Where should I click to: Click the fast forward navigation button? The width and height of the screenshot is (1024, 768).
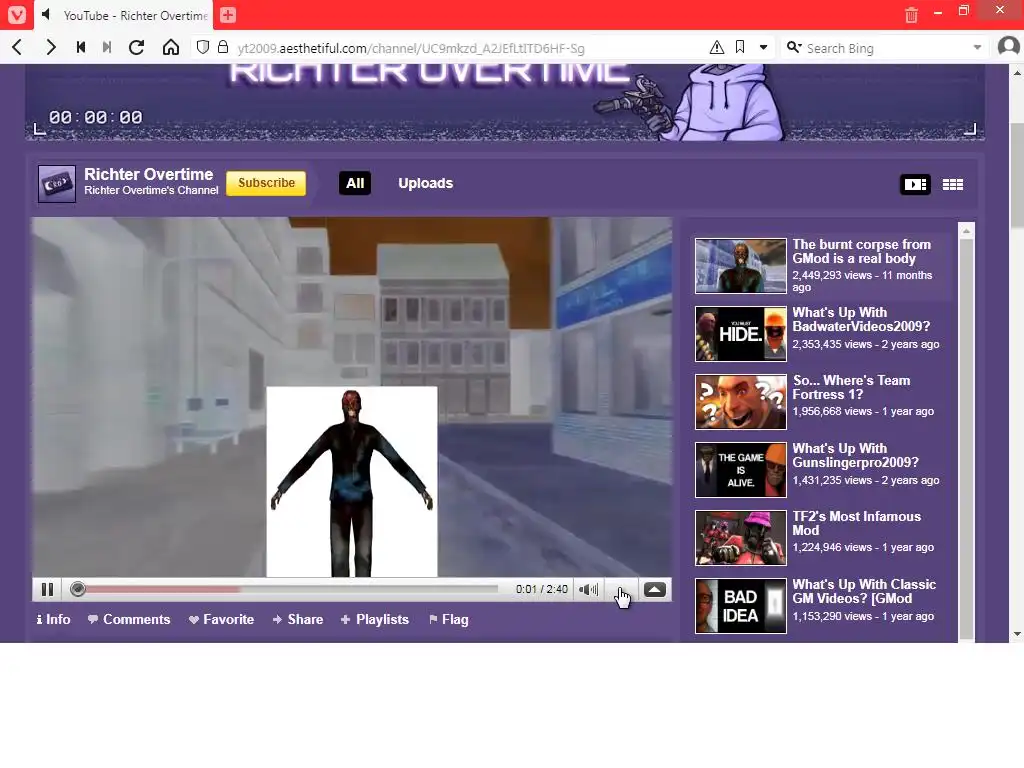click(107, 47)
